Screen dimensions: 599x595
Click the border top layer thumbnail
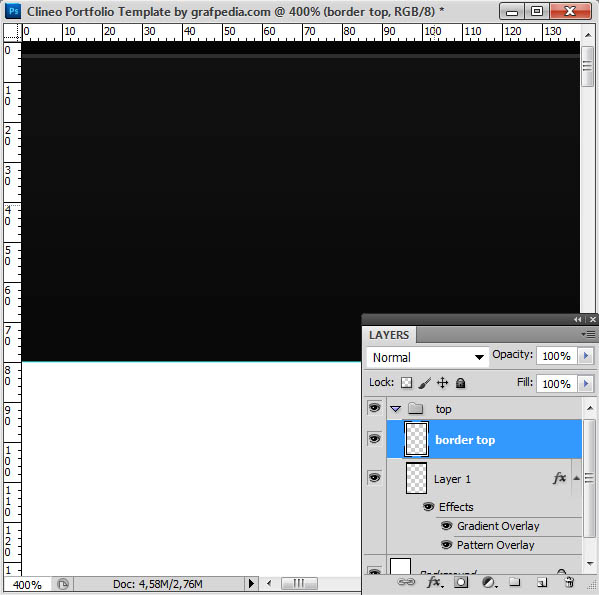pyautogui.click(x=416, y=439)
